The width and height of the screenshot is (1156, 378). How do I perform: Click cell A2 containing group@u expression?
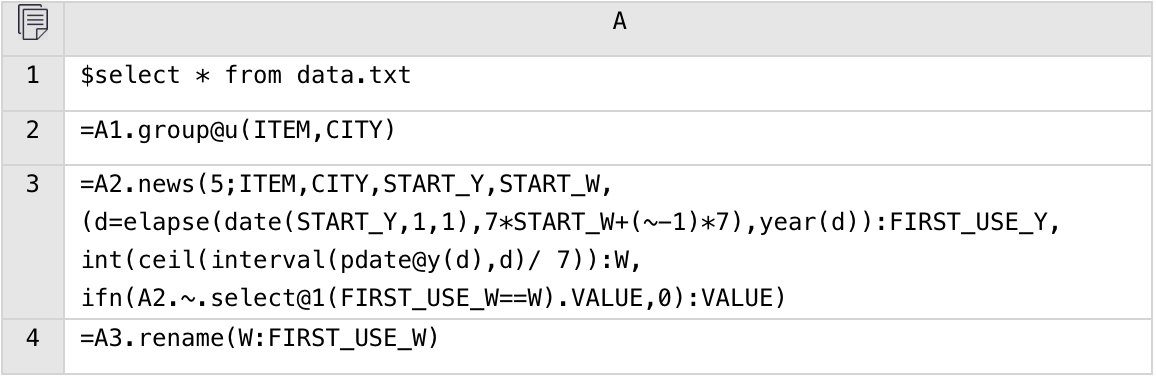[x=609, y=138]
